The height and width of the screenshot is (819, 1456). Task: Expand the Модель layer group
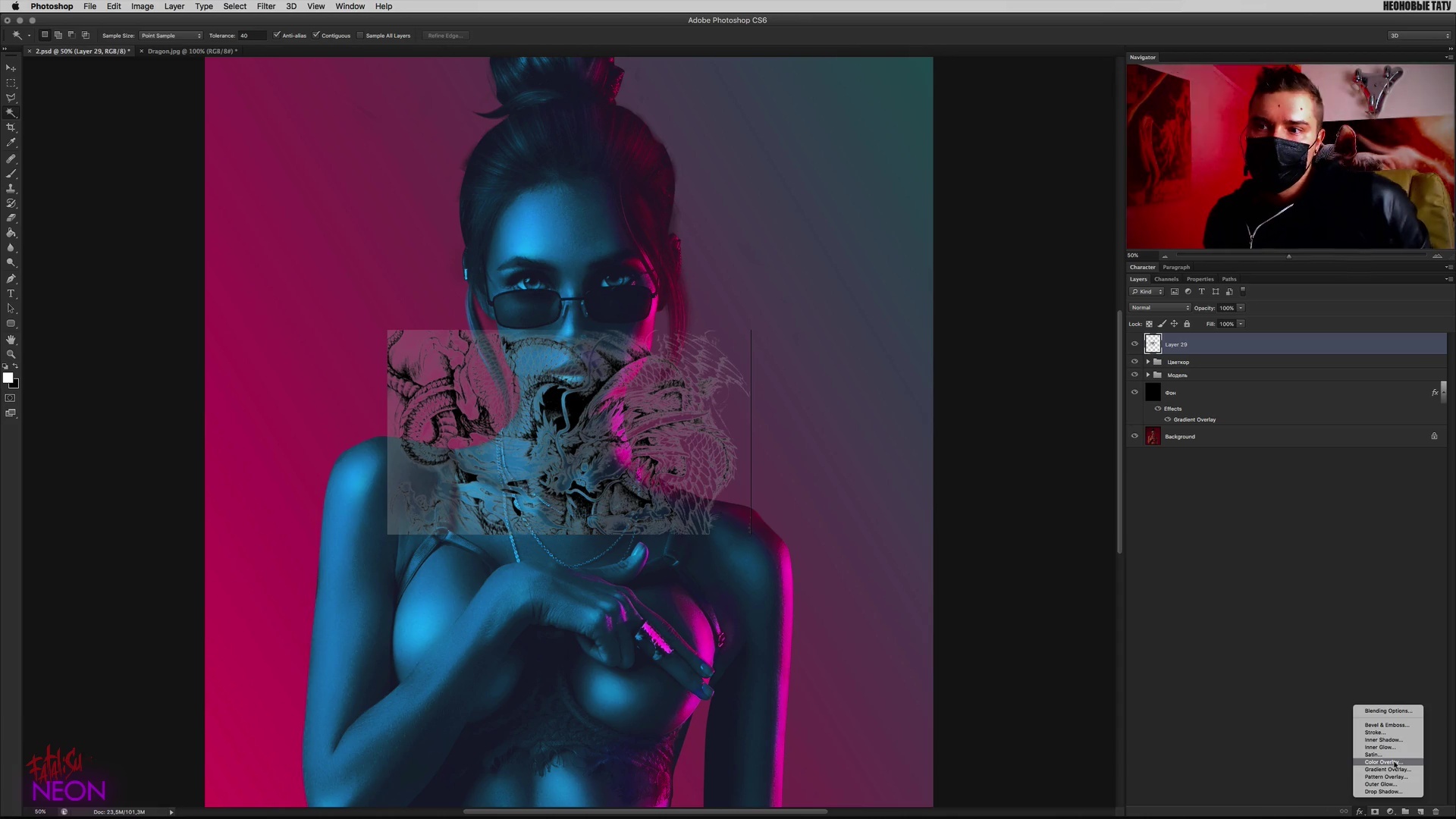pos(1148,375)
